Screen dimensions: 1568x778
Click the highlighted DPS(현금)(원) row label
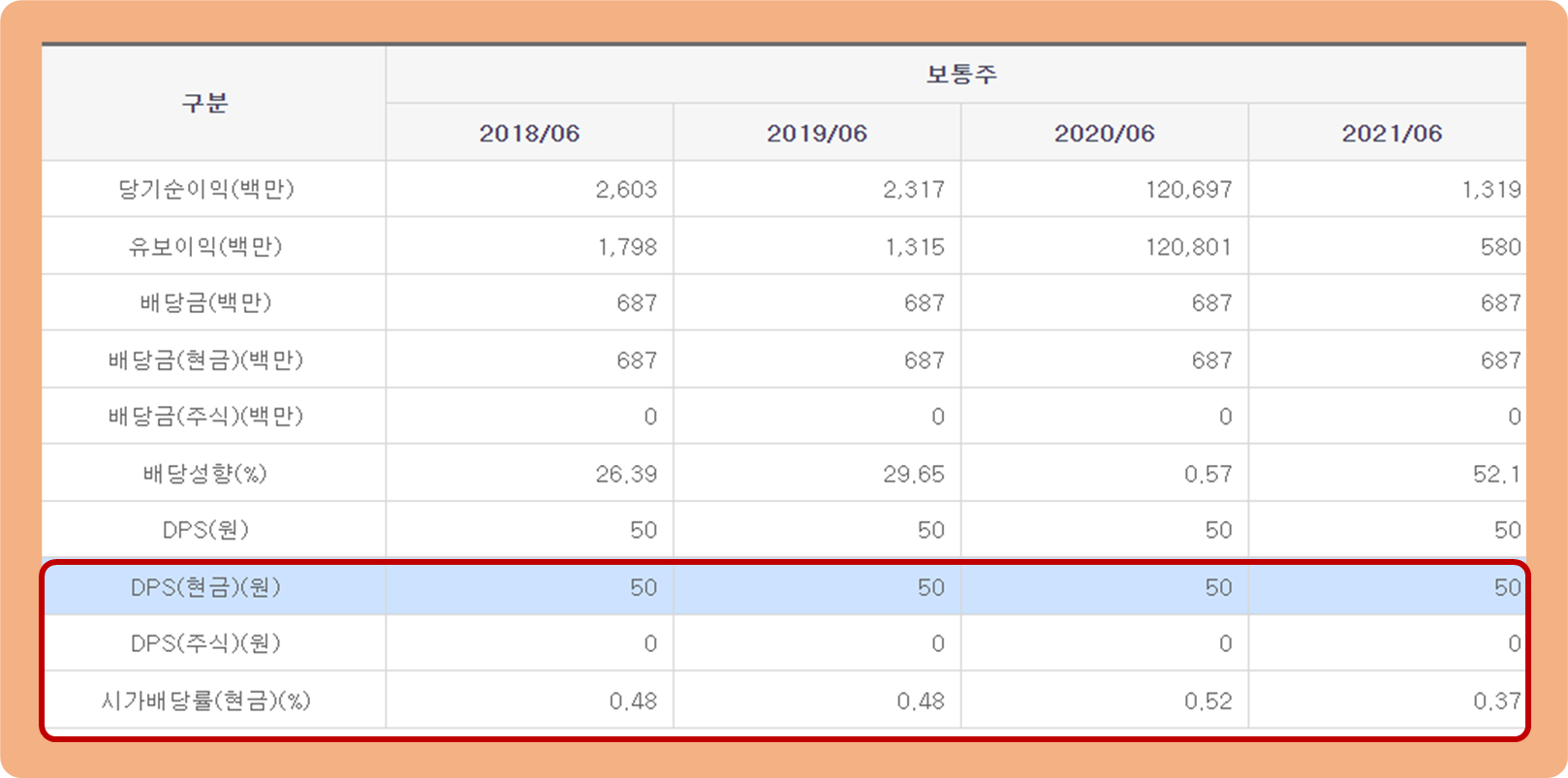[x=205, y=587]
